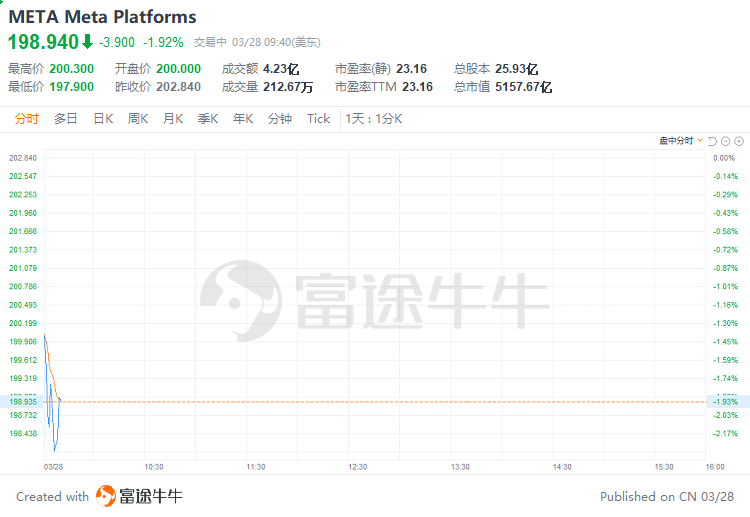Click the 最高价 value 200.300
750x517 pixels.
click(72, 69)
